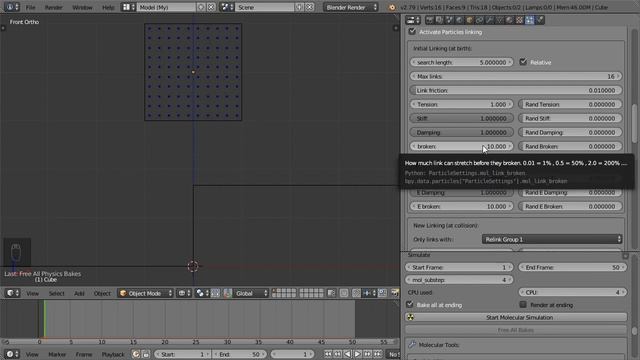The image size is (640, 360).
Task: Open the Render properties tab
Action: click(429, 20)
